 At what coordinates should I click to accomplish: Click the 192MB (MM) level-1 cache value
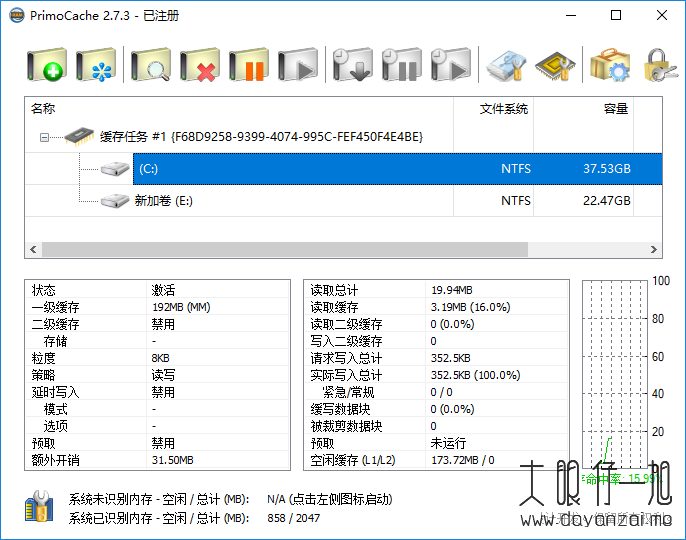(x=181, y=307)
